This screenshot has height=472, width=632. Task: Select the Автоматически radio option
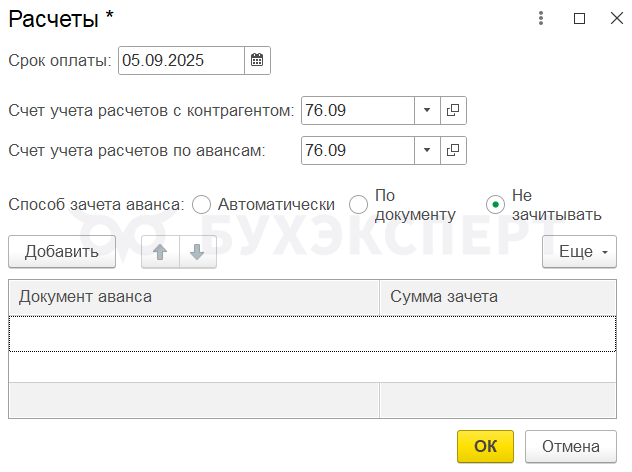201,204
